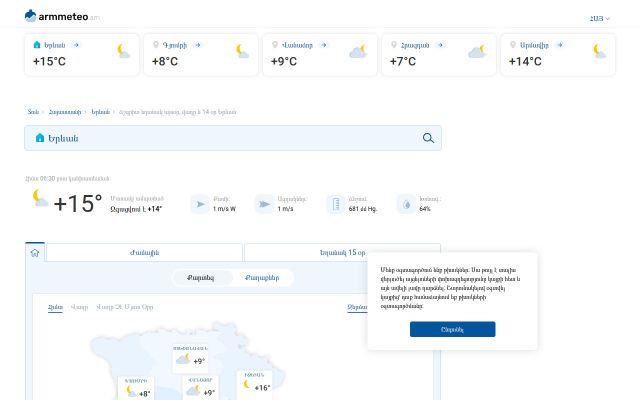This screenshot has height=400, width=640.
Task: Select the home icon forecast tab
Action: click(x=35, y=253)
